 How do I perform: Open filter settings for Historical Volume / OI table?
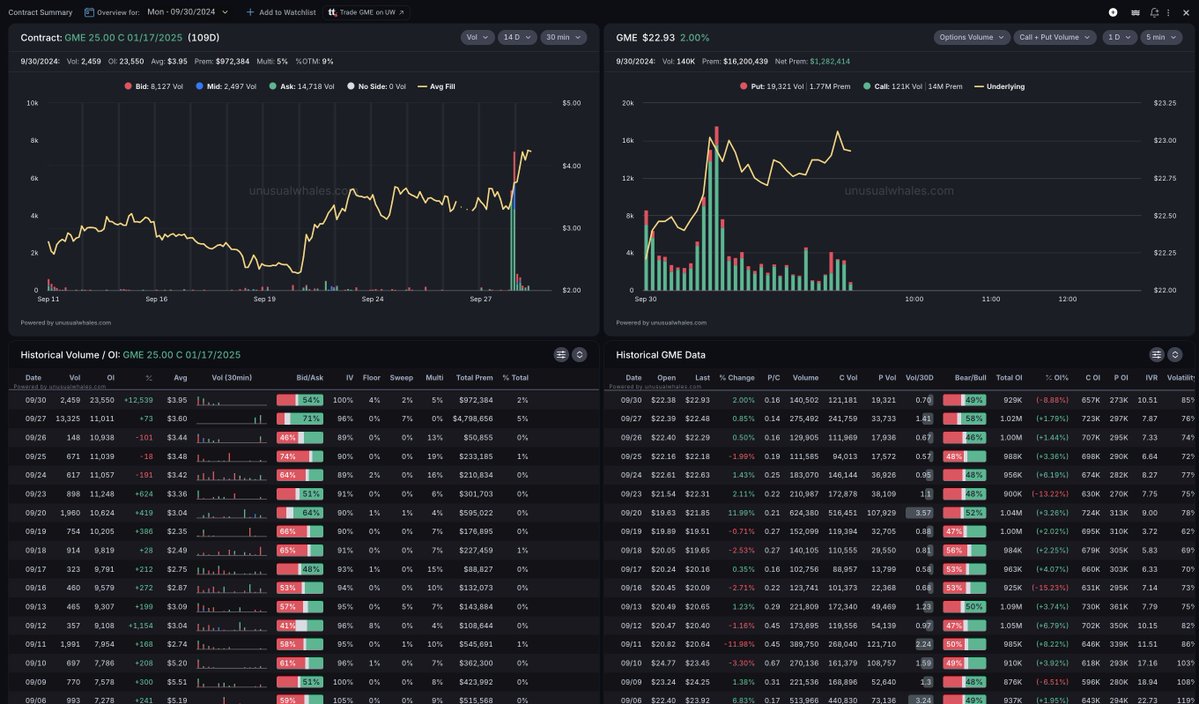(561, 354)
